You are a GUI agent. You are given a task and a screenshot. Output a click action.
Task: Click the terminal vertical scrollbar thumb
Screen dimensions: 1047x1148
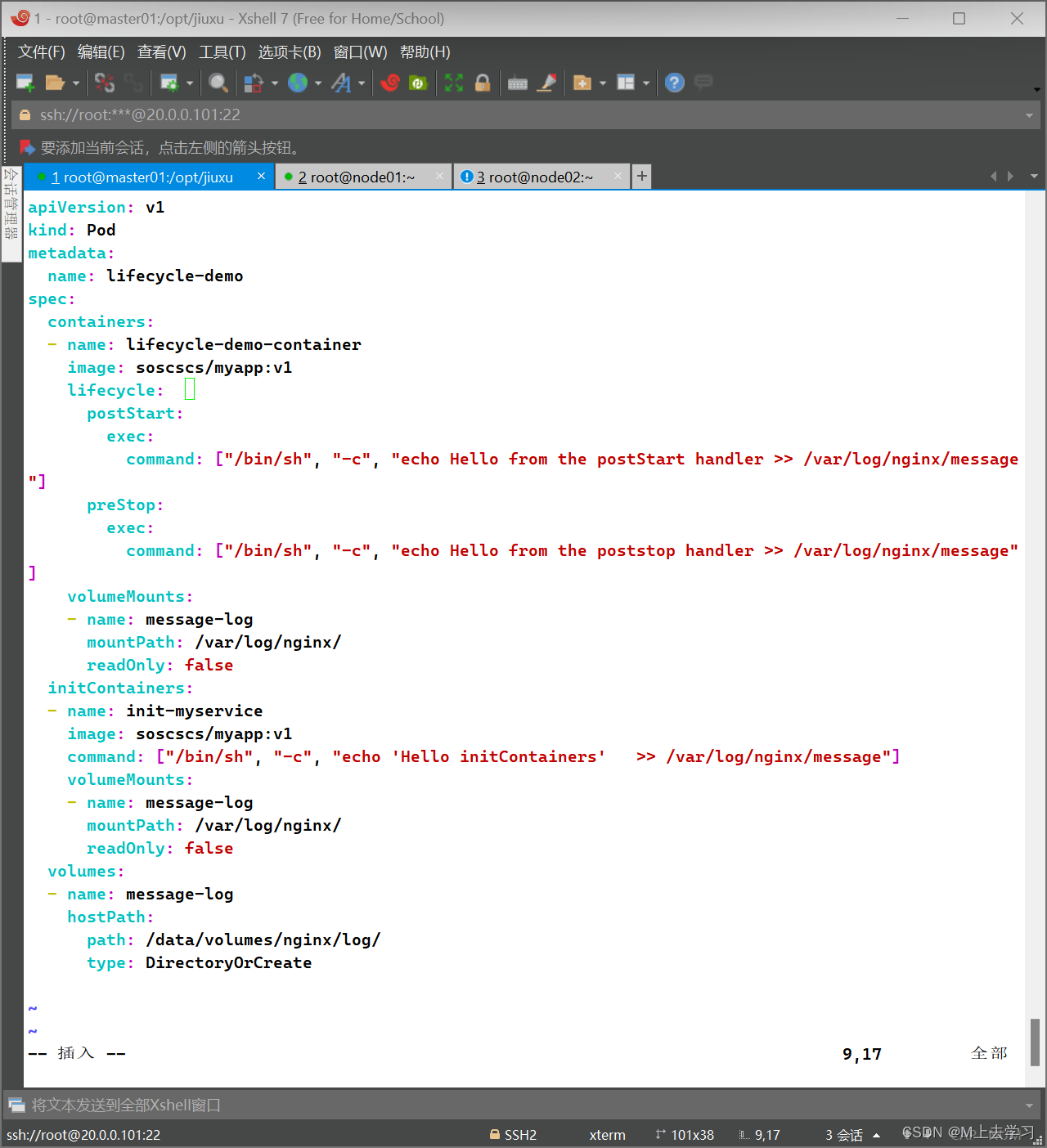click(1035, 1043)
